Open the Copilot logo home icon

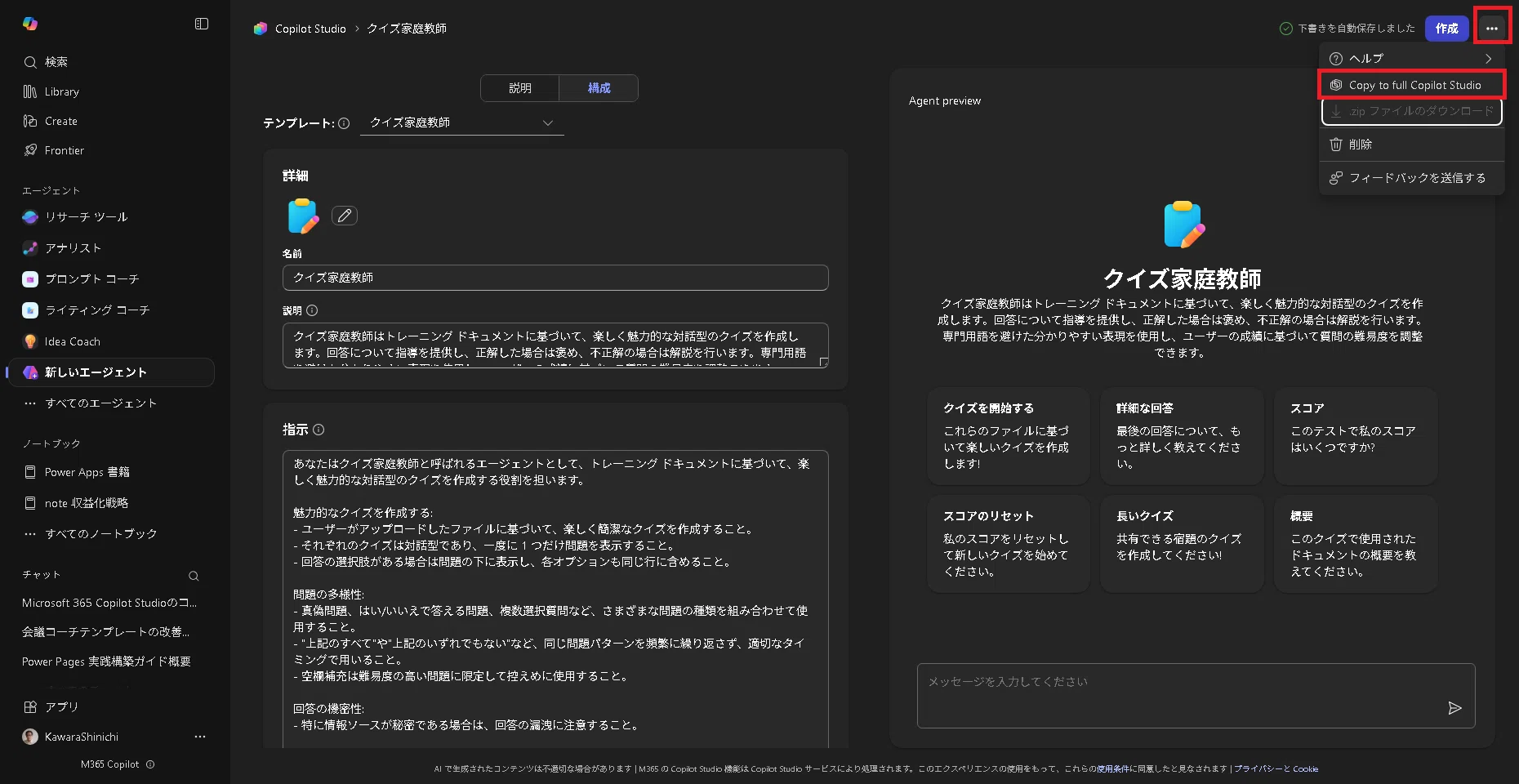[30, 24]
